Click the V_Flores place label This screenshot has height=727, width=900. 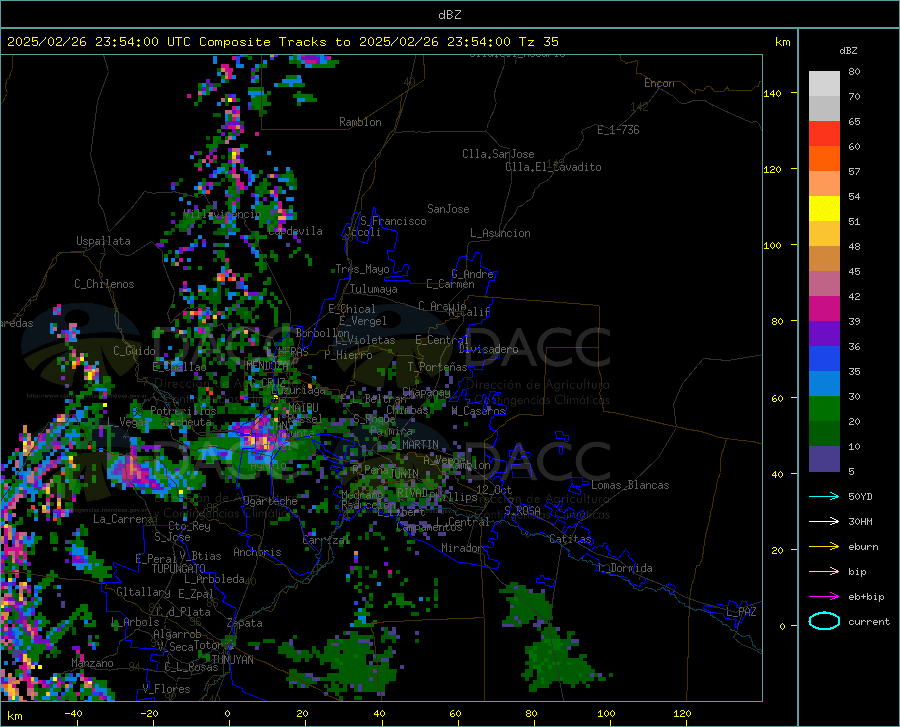166,689
